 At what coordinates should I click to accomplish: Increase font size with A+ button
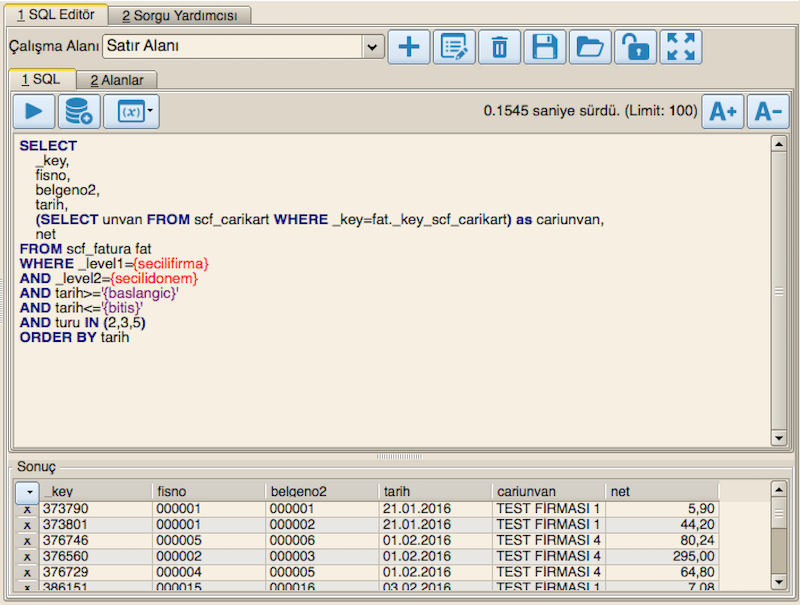click(722, 112)
